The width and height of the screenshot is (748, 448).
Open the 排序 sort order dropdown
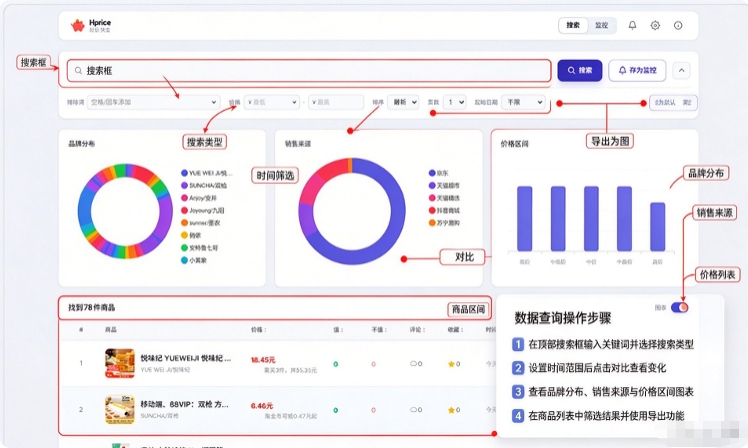tap(403, 102)
